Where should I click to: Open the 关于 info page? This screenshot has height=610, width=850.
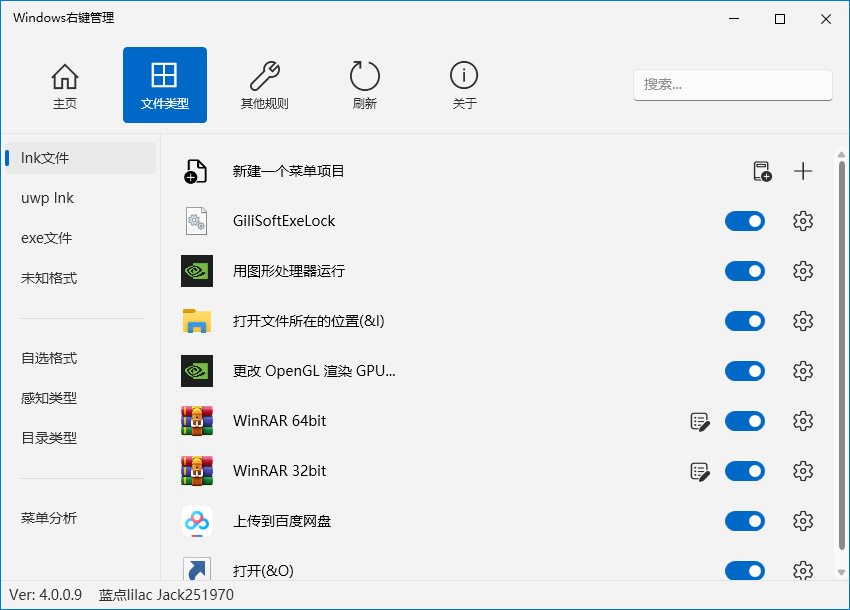(464, 85)
